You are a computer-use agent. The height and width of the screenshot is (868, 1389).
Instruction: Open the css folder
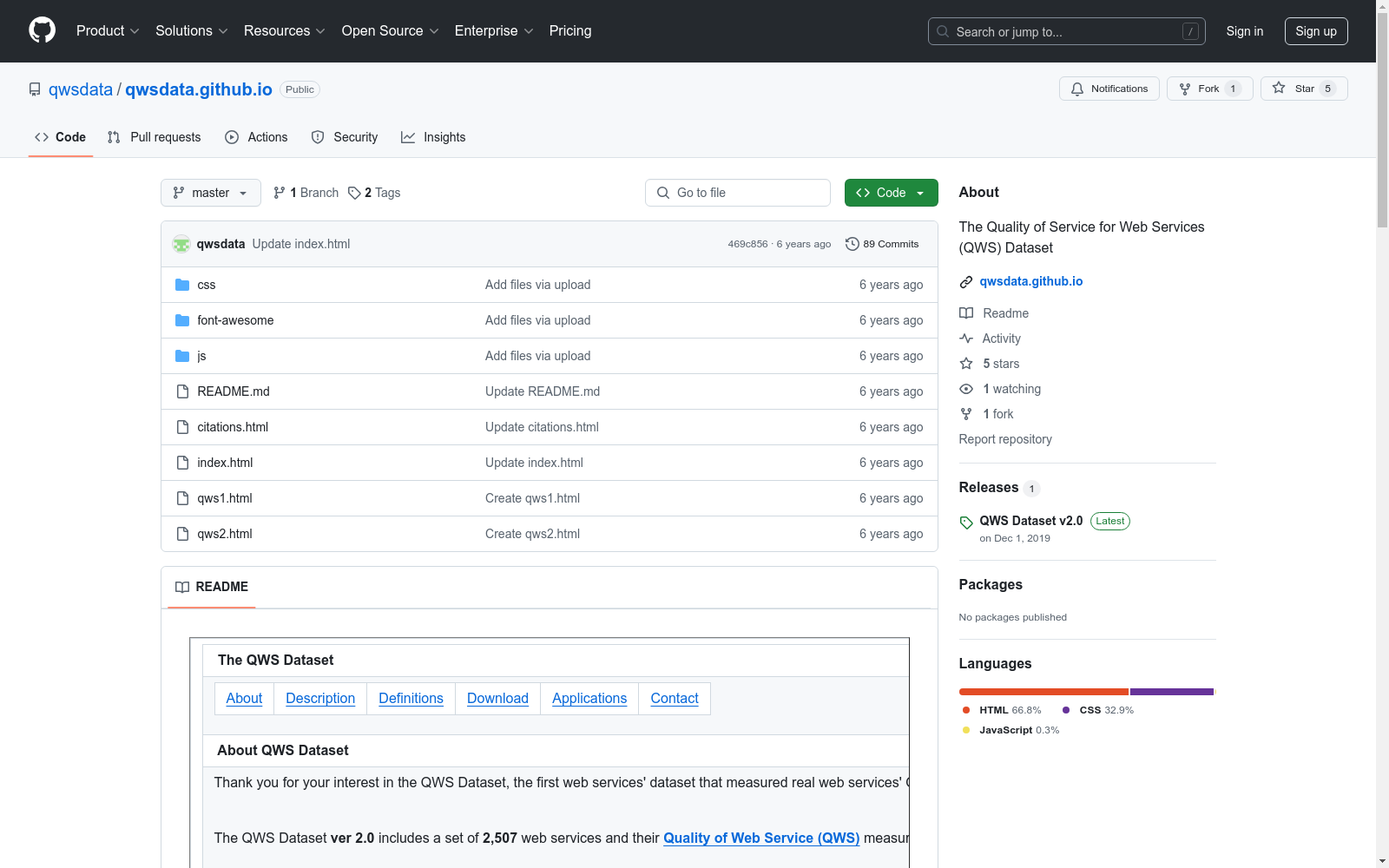206,285
